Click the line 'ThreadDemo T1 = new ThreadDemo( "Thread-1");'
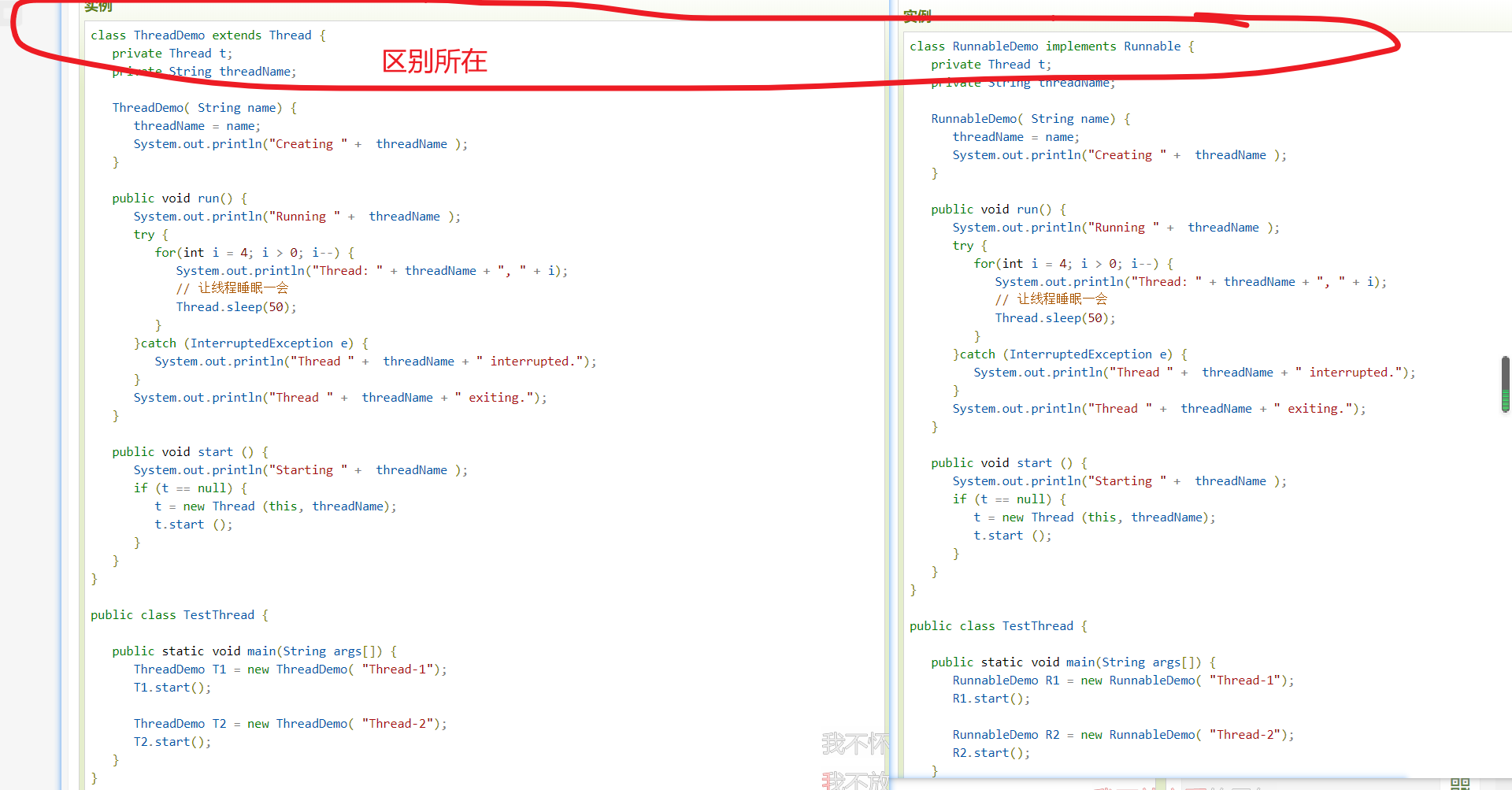 (290, 669)
